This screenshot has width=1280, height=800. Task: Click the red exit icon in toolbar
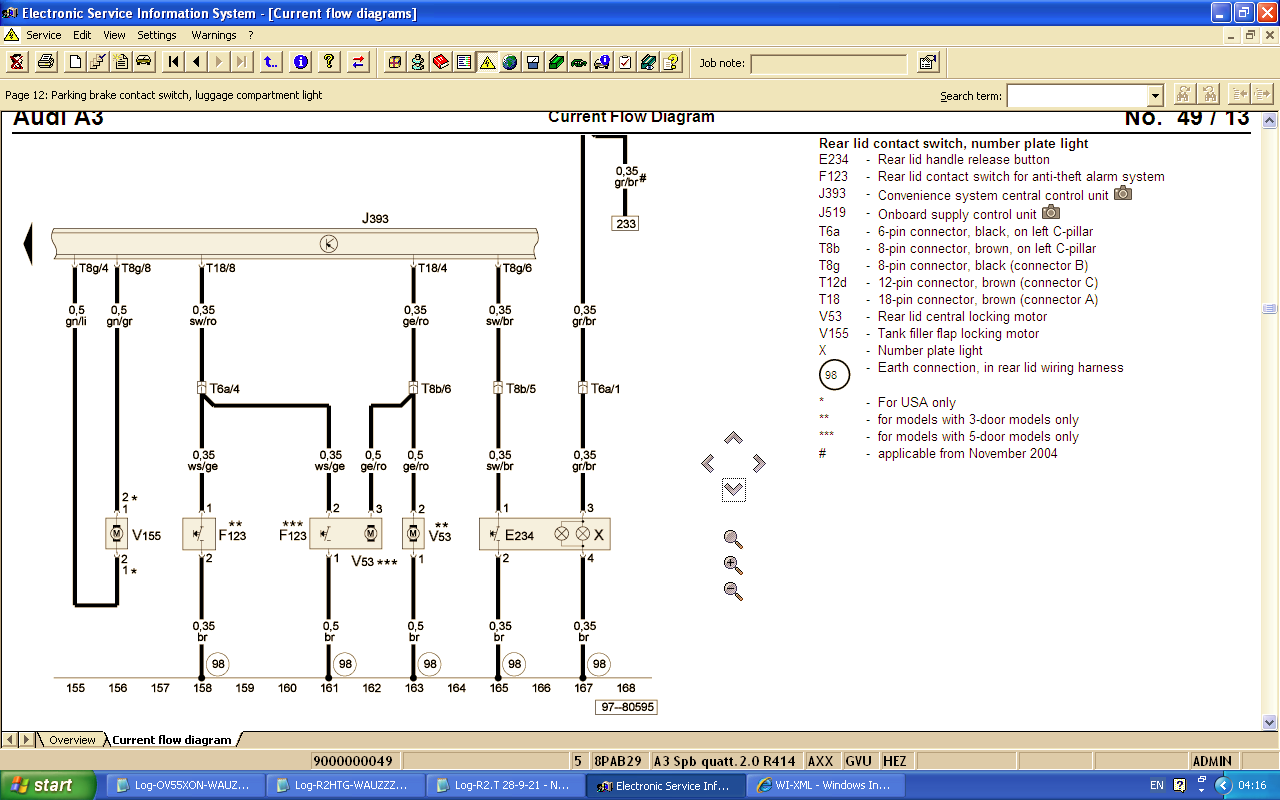coord(17,62)
